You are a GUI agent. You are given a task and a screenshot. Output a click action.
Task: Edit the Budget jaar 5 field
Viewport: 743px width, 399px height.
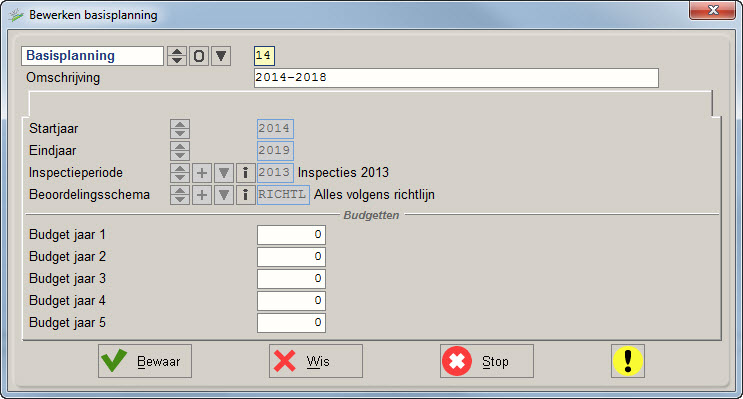click(x=291, y=323)
